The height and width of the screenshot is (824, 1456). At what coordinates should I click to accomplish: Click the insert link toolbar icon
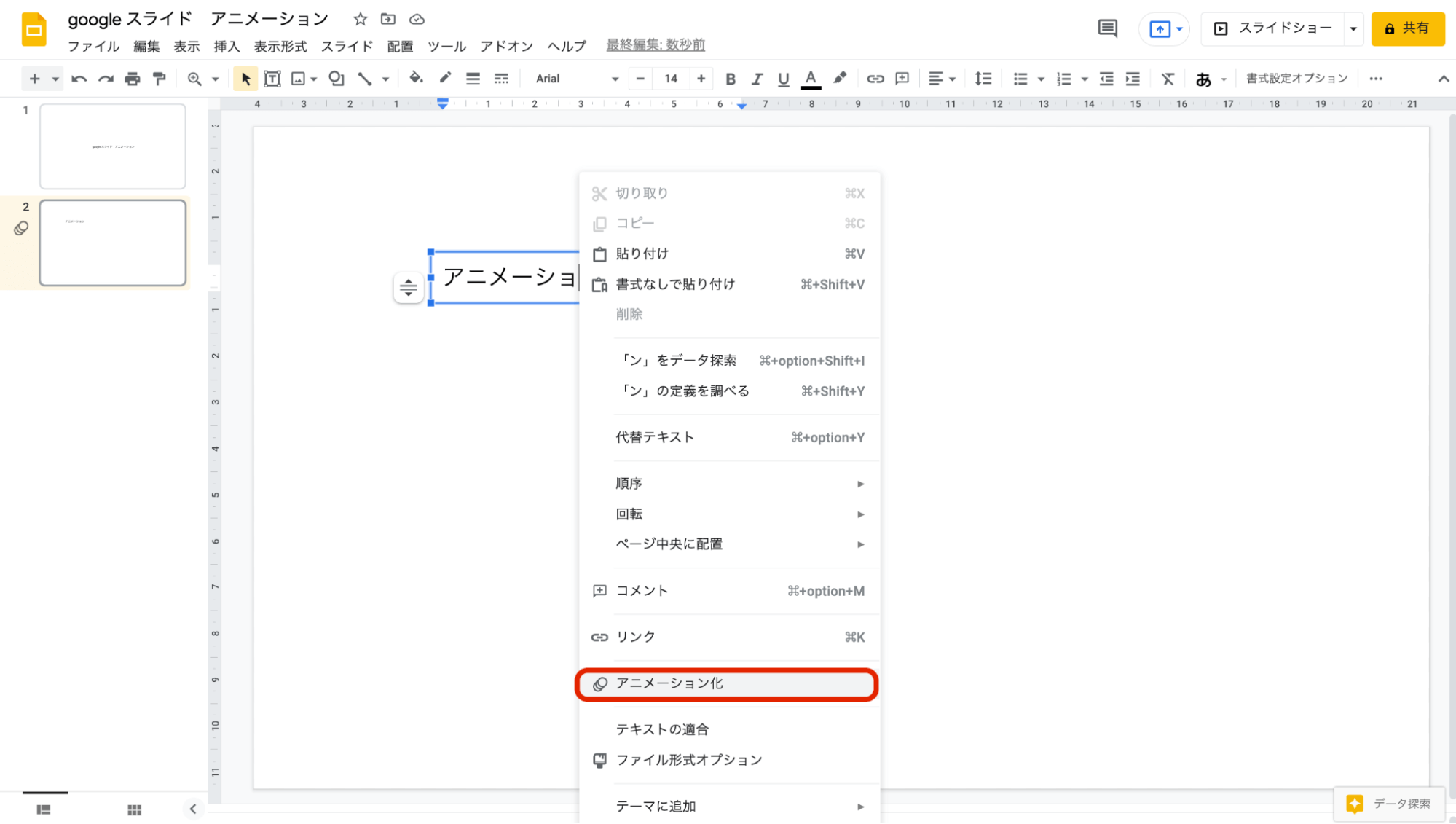(875, 79)
